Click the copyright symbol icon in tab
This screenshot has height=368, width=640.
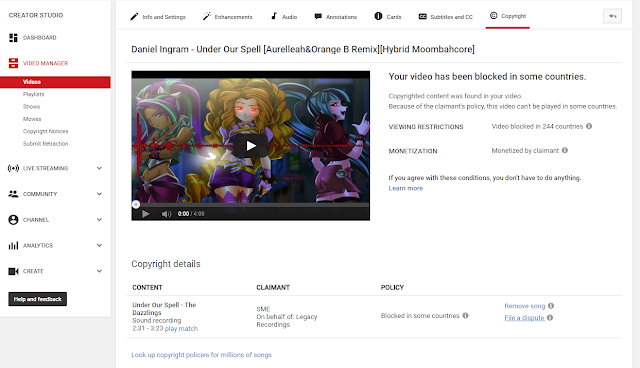click(x=493, y=16)
